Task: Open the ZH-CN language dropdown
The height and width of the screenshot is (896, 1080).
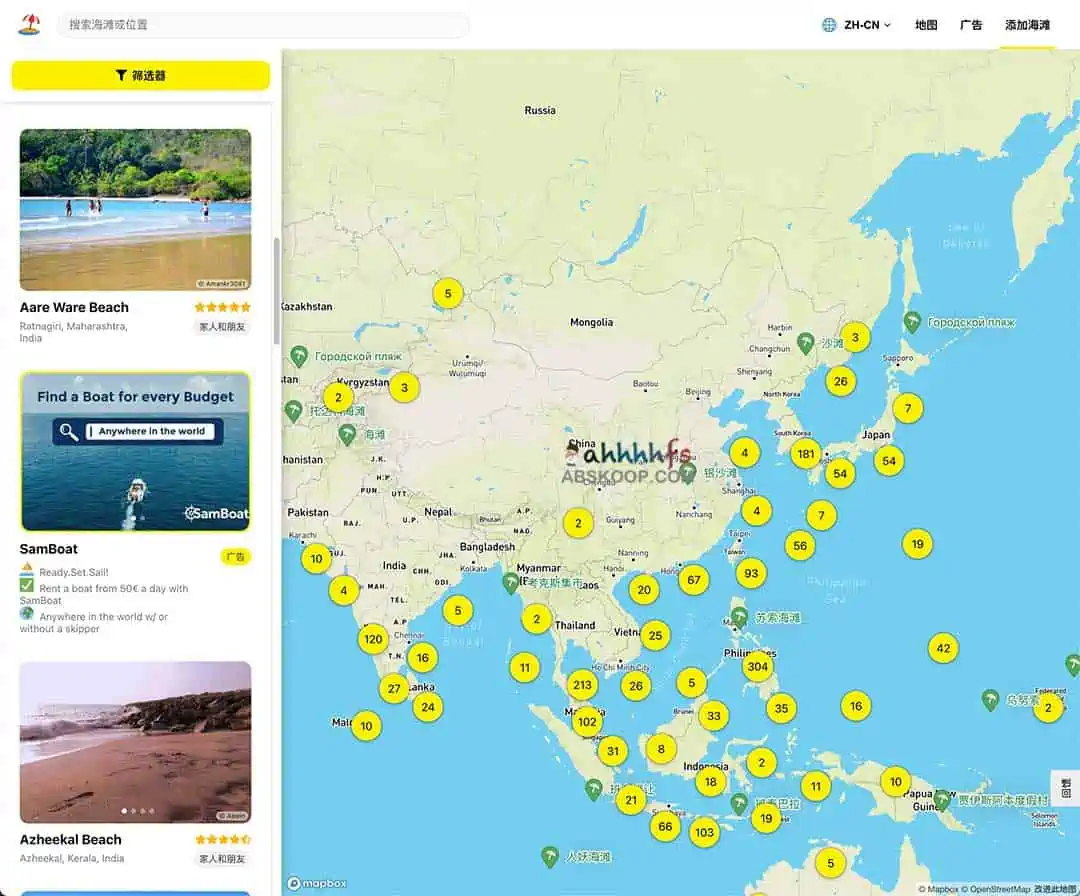Action: coord(857,24)
